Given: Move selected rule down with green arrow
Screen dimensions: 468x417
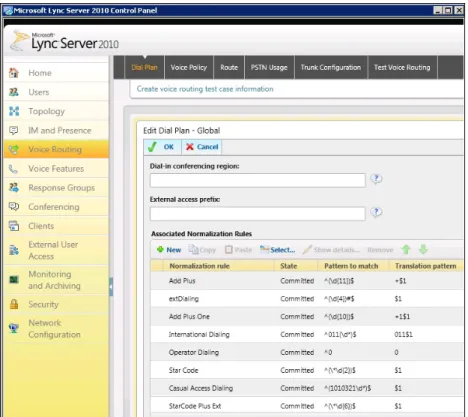Looking at the screenshot, I should pyautogui.click(x=423, y=249).
